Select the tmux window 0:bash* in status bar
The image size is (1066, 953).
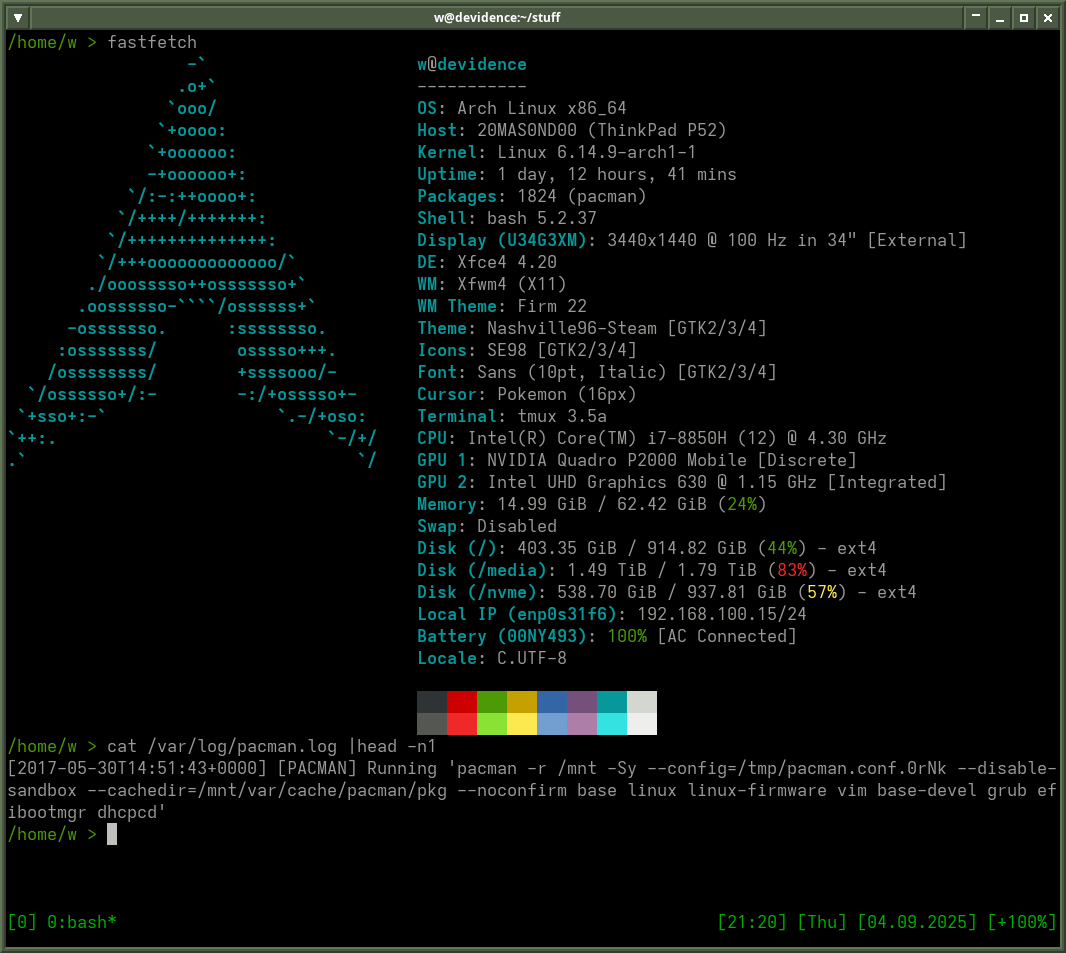coord(82,922)
